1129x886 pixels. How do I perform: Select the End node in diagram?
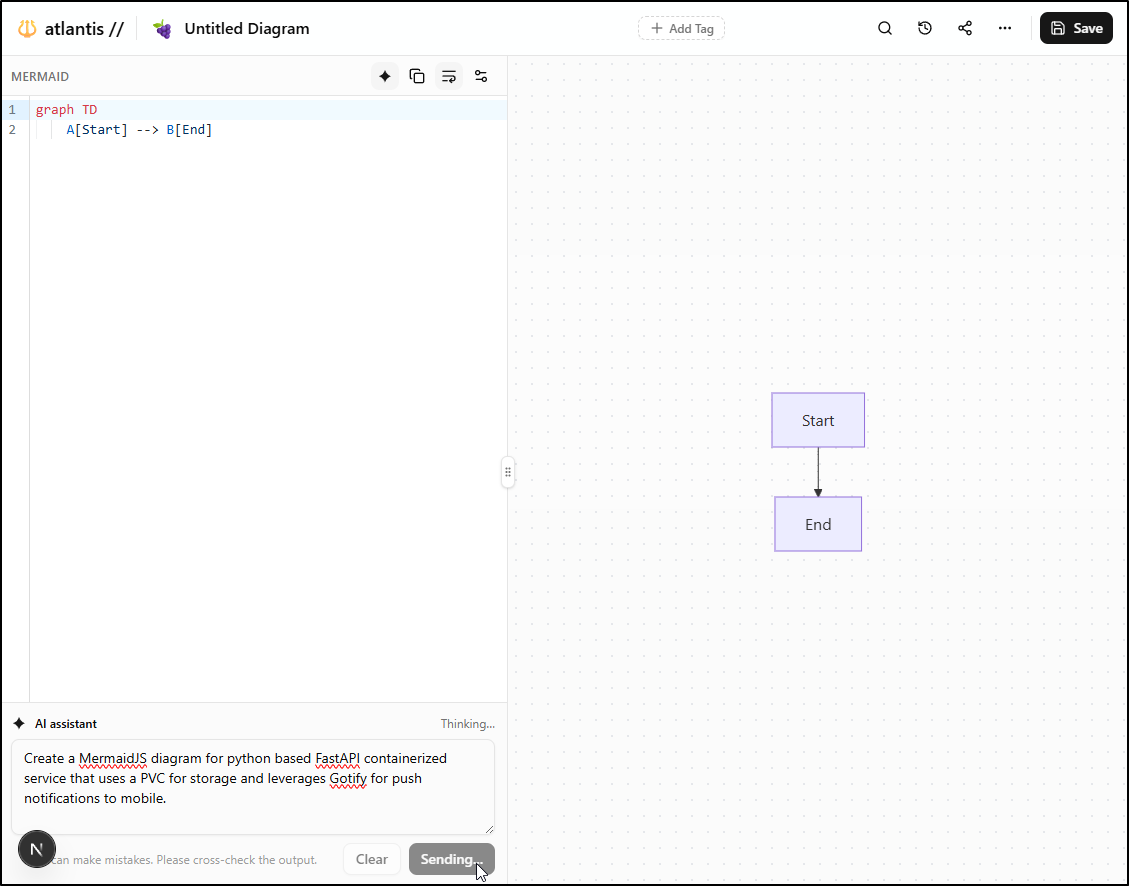point(818,524)
